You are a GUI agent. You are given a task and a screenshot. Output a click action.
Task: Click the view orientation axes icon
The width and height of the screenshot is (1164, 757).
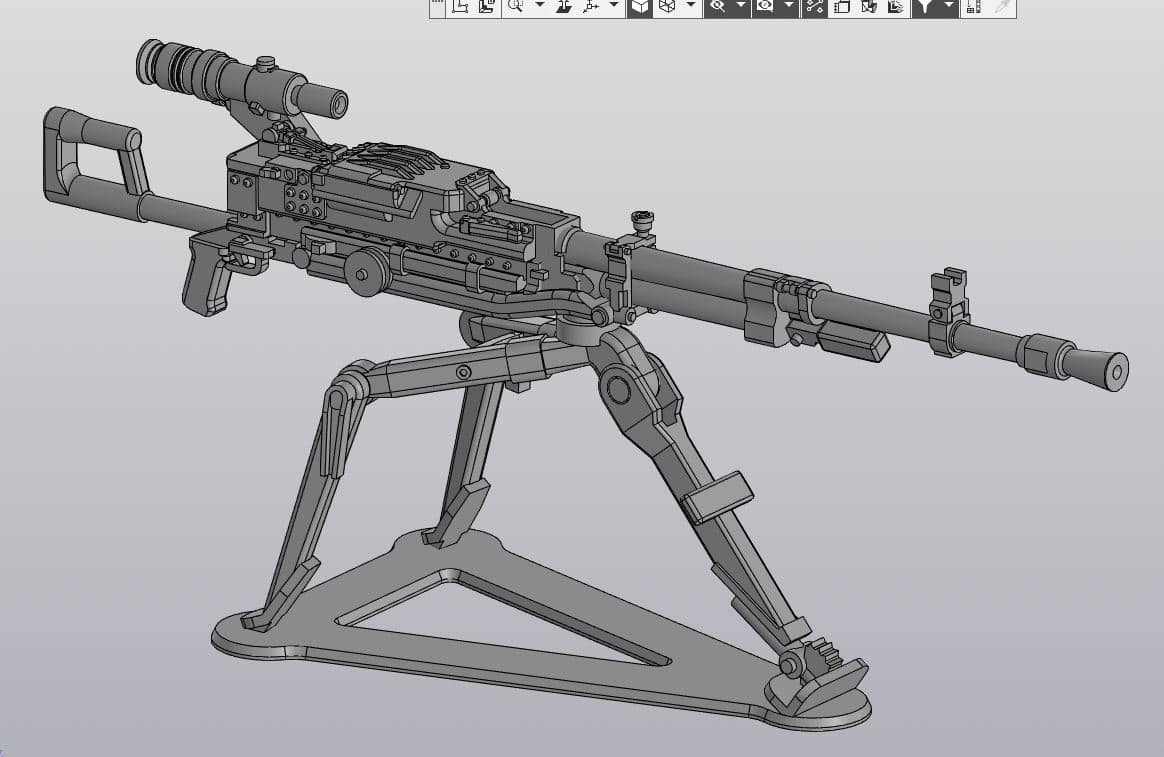click(591, 7)
